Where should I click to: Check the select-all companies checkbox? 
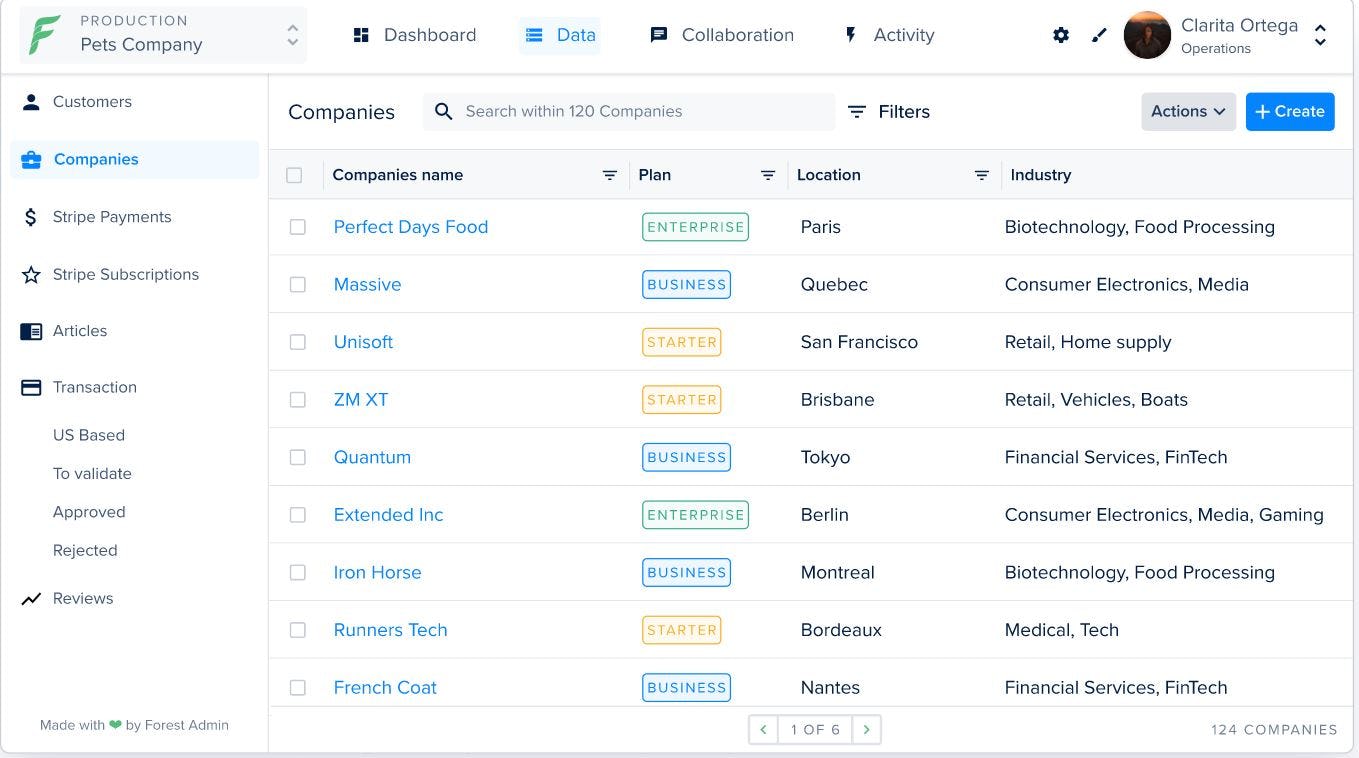pyautogui.click(x=295, y=175)
